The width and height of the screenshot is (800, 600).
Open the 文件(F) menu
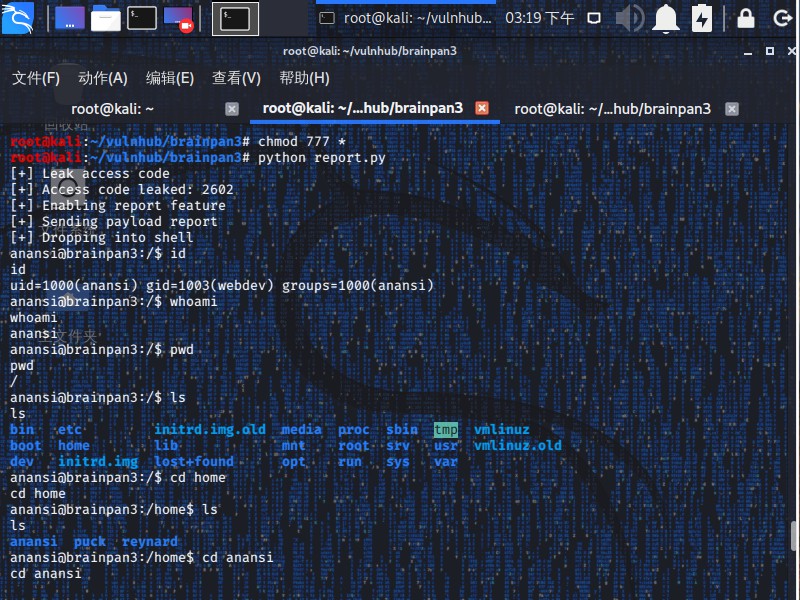[36, 78]
